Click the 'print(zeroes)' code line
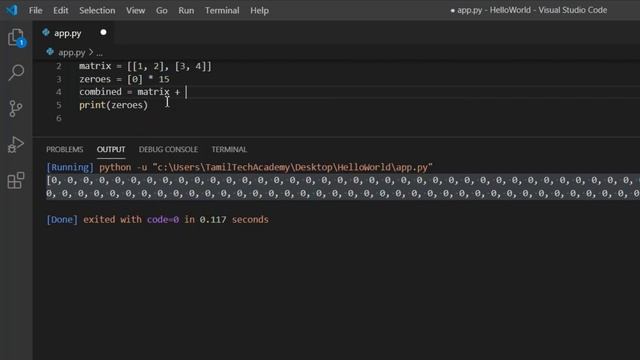The image size is (640, 360). (113, 105)
